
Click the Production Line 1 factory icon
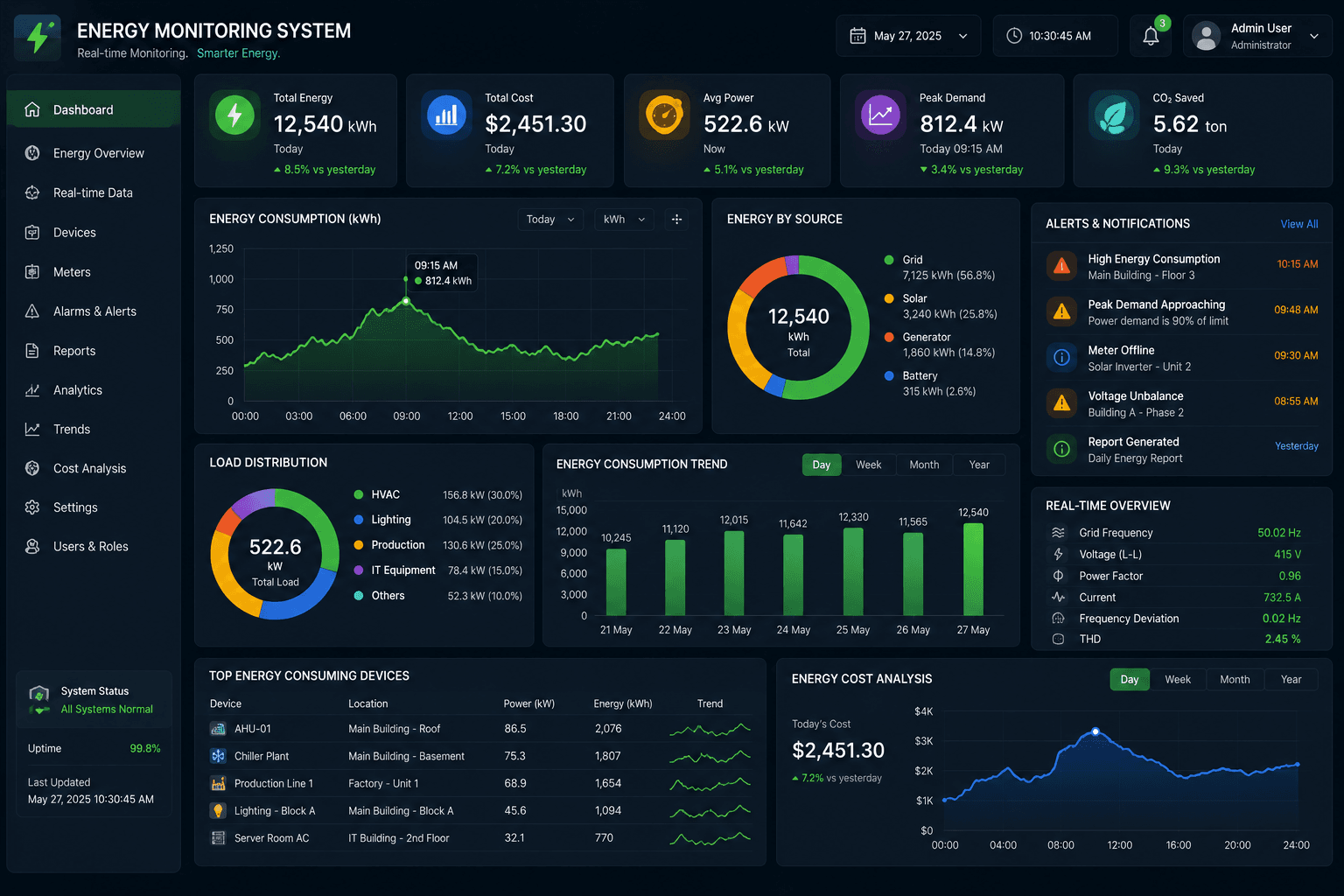tap(218, 783)
